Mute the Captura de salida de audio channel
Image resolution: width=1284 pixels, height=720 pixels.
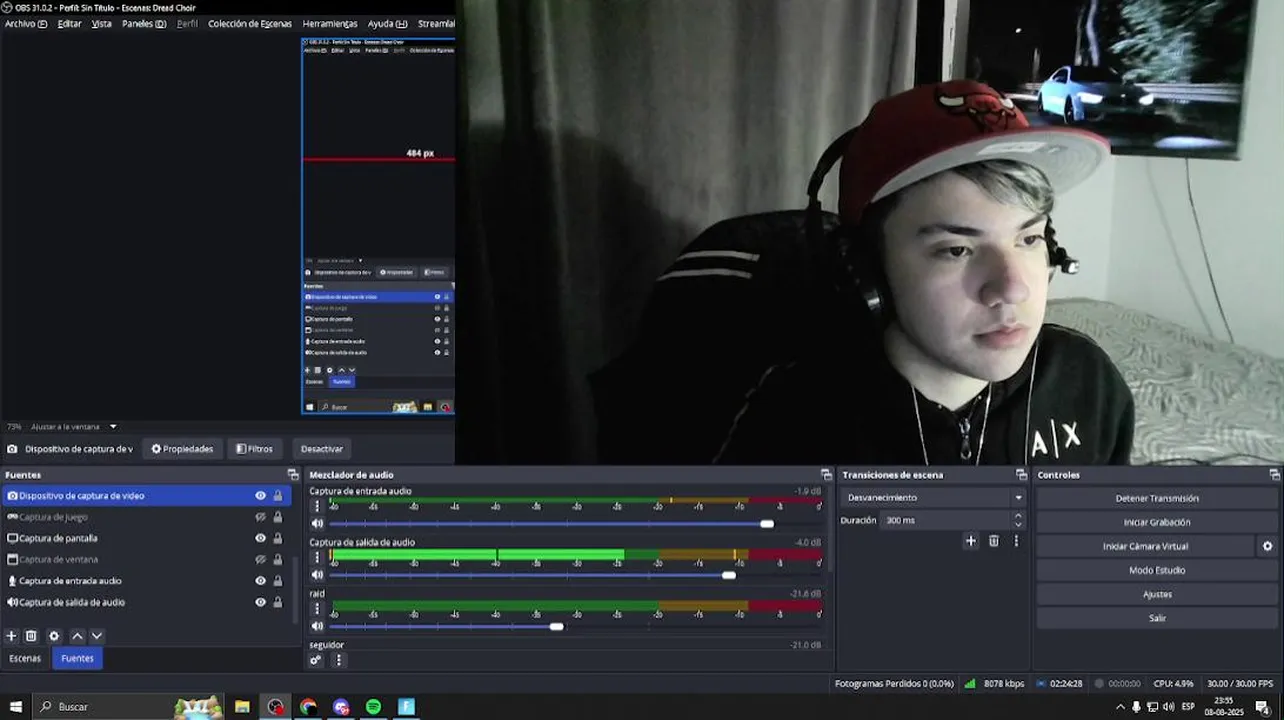point(317,575)
